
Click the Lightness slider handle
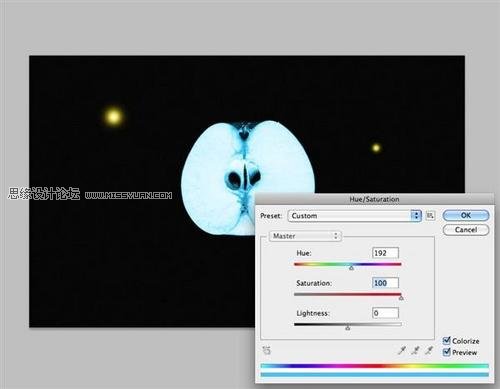click(348, 328)
